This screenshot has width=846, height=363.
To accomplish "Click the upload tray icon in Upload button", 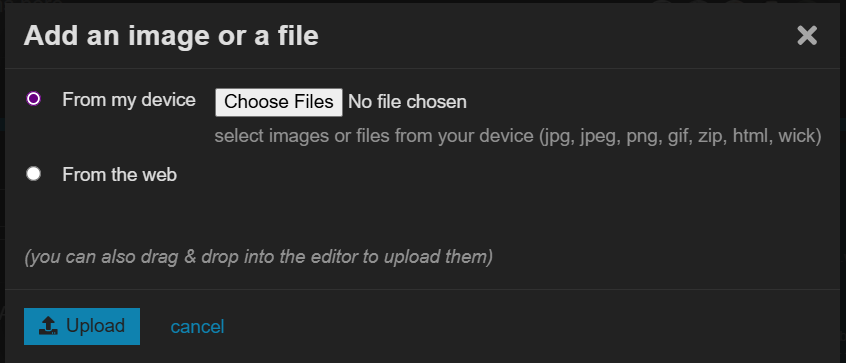I will (x=49, y=326).
